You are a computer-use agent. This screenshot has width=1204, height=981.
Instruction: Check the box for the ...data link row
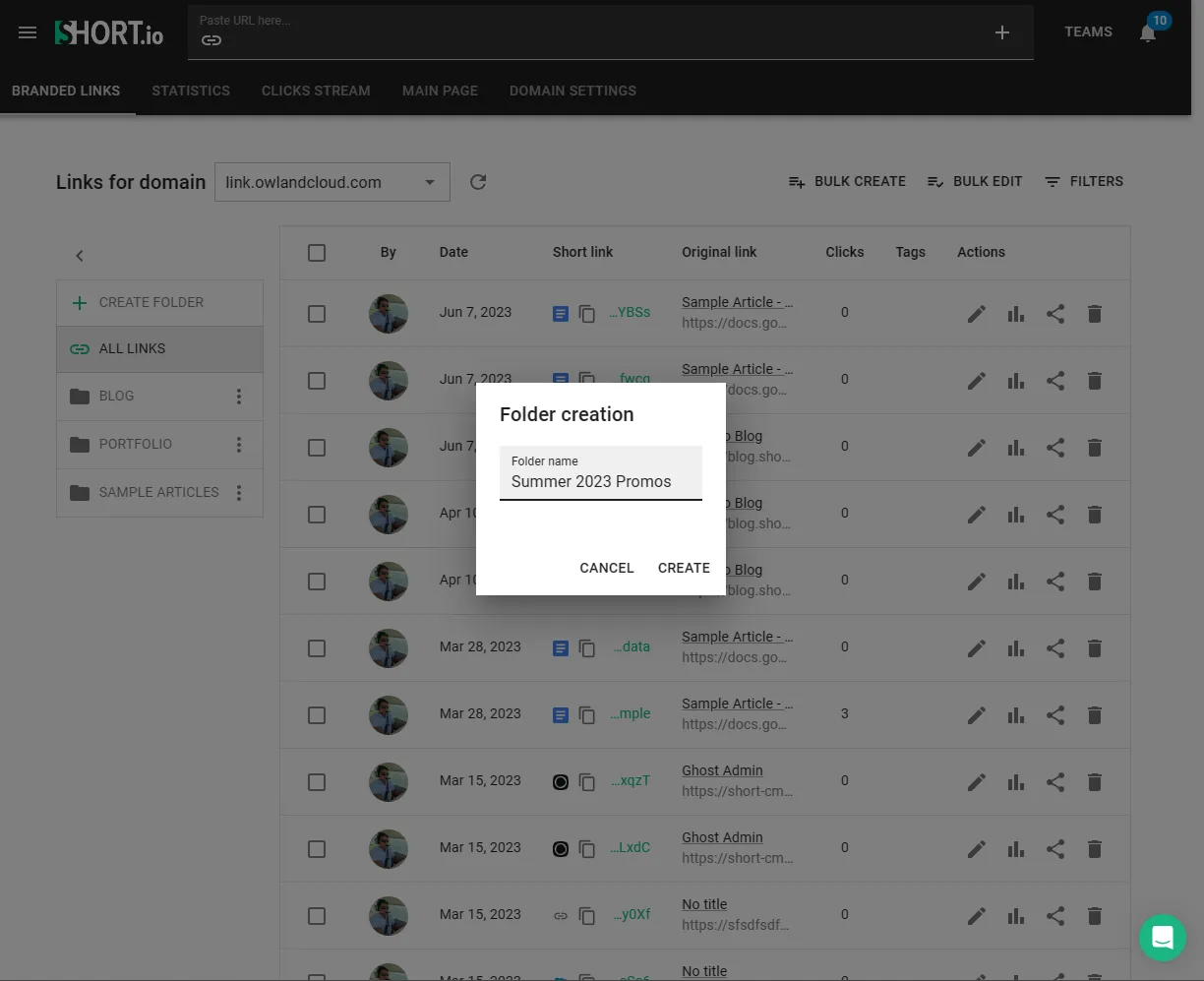point(317,648)
